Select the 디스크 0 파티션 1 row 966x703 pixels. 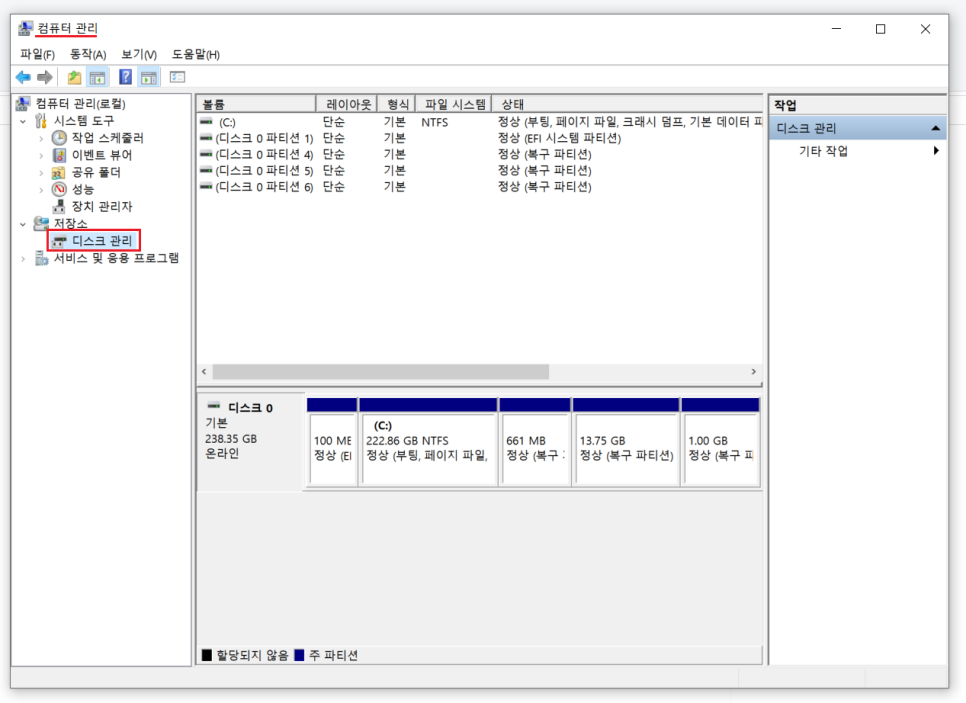479,138
